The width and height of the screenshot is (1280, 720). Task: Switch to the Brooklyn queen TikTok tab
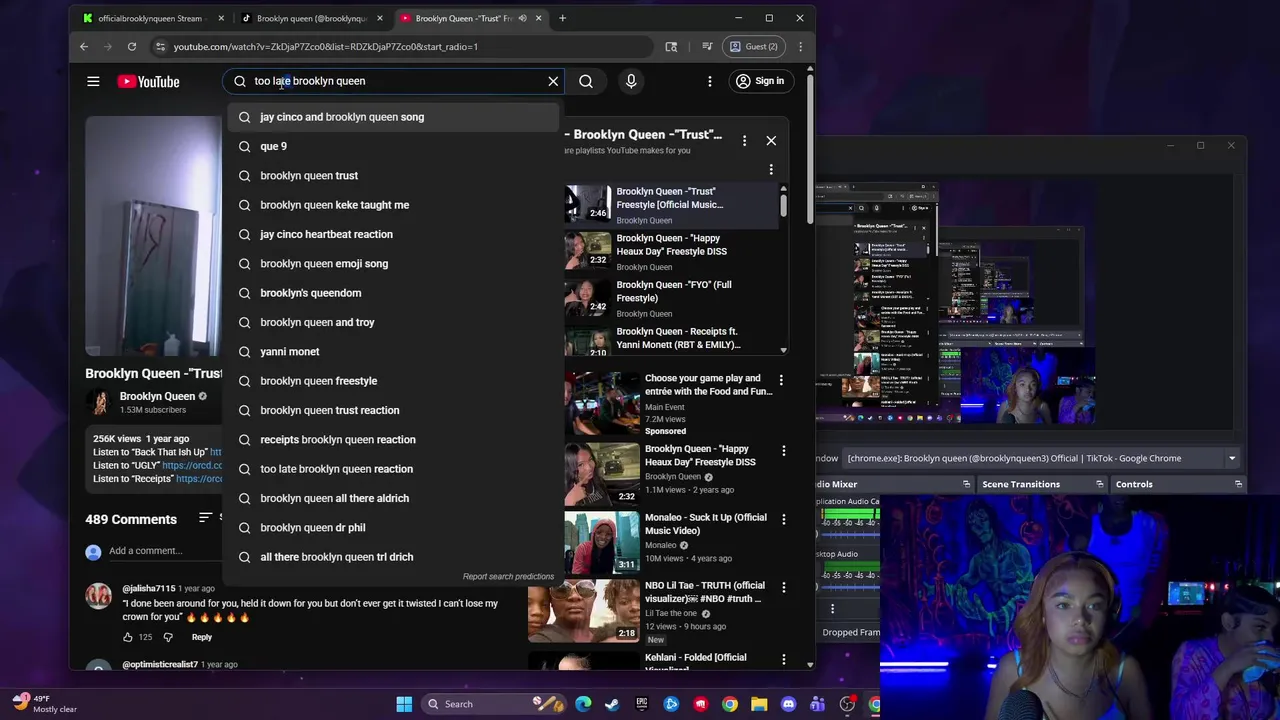[311, 18]
